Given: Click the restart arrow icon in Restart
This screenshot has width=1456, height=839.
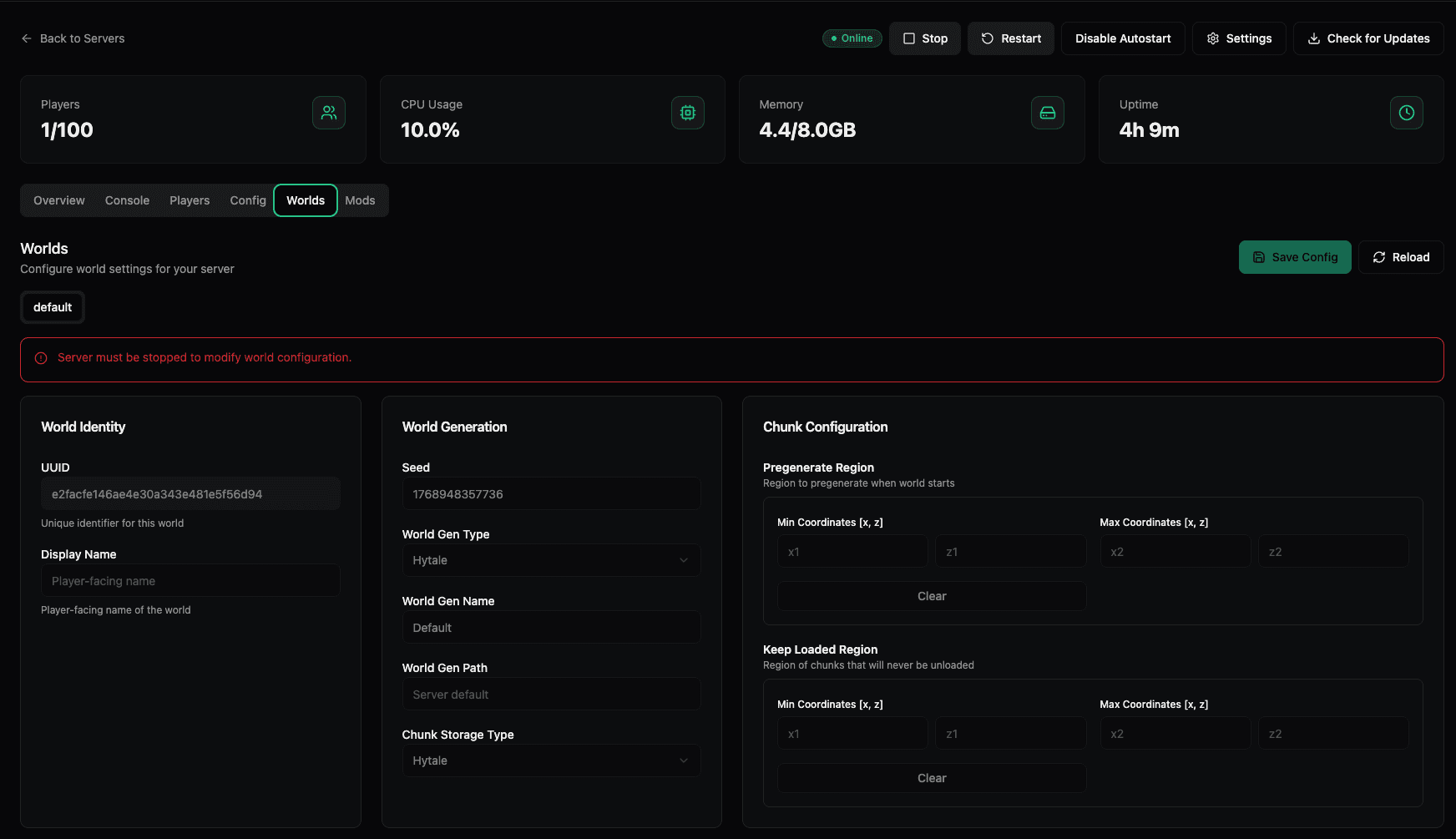Looking at the screenshot, I should (988, 38).
